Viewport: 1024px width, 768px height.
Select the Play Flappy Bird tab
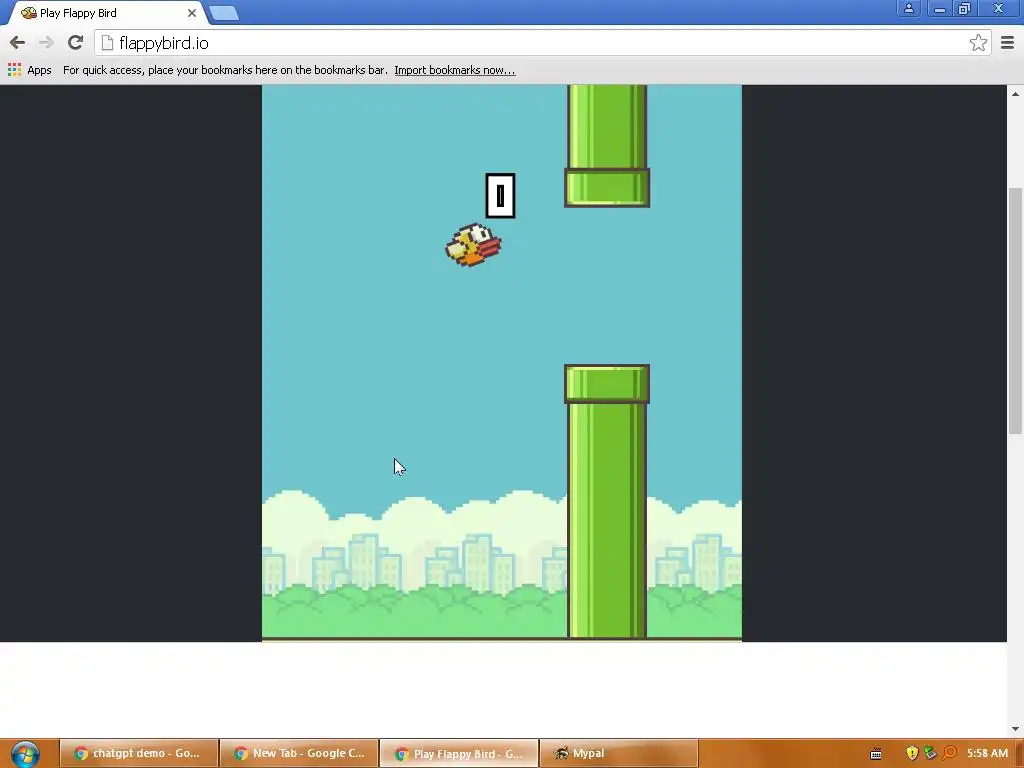pos(108,13)
